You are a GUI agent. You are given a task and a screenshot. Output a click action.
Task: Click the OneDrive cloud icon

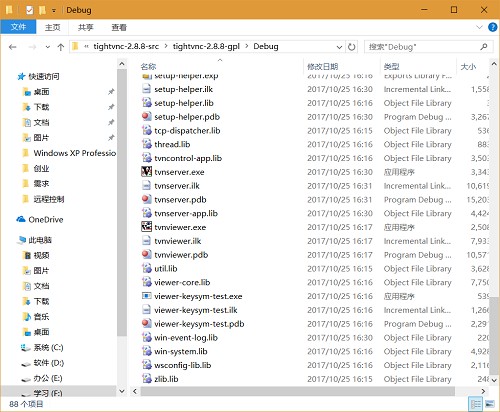[21, 219]
